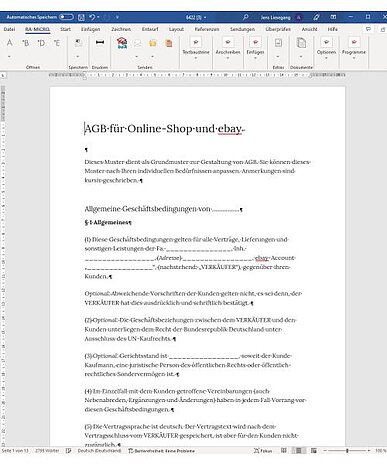Click the zoom in plus button
The height and width of the screenshot is (464, 387).
click(x=369, y=451)
